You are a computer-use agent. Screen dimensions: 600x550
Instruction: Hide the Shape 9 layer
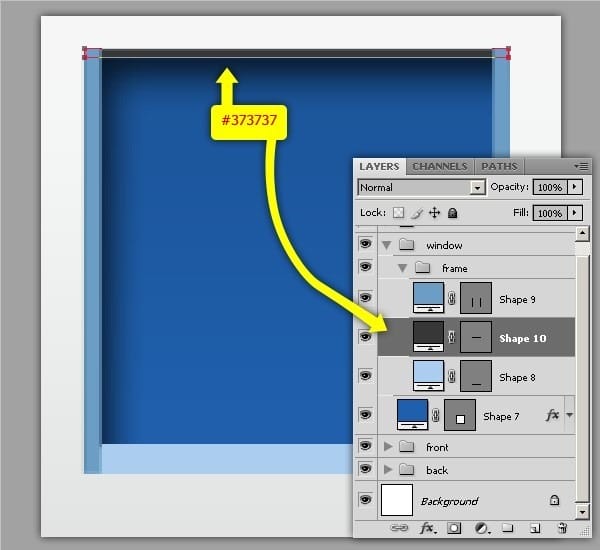click(365, 297)
